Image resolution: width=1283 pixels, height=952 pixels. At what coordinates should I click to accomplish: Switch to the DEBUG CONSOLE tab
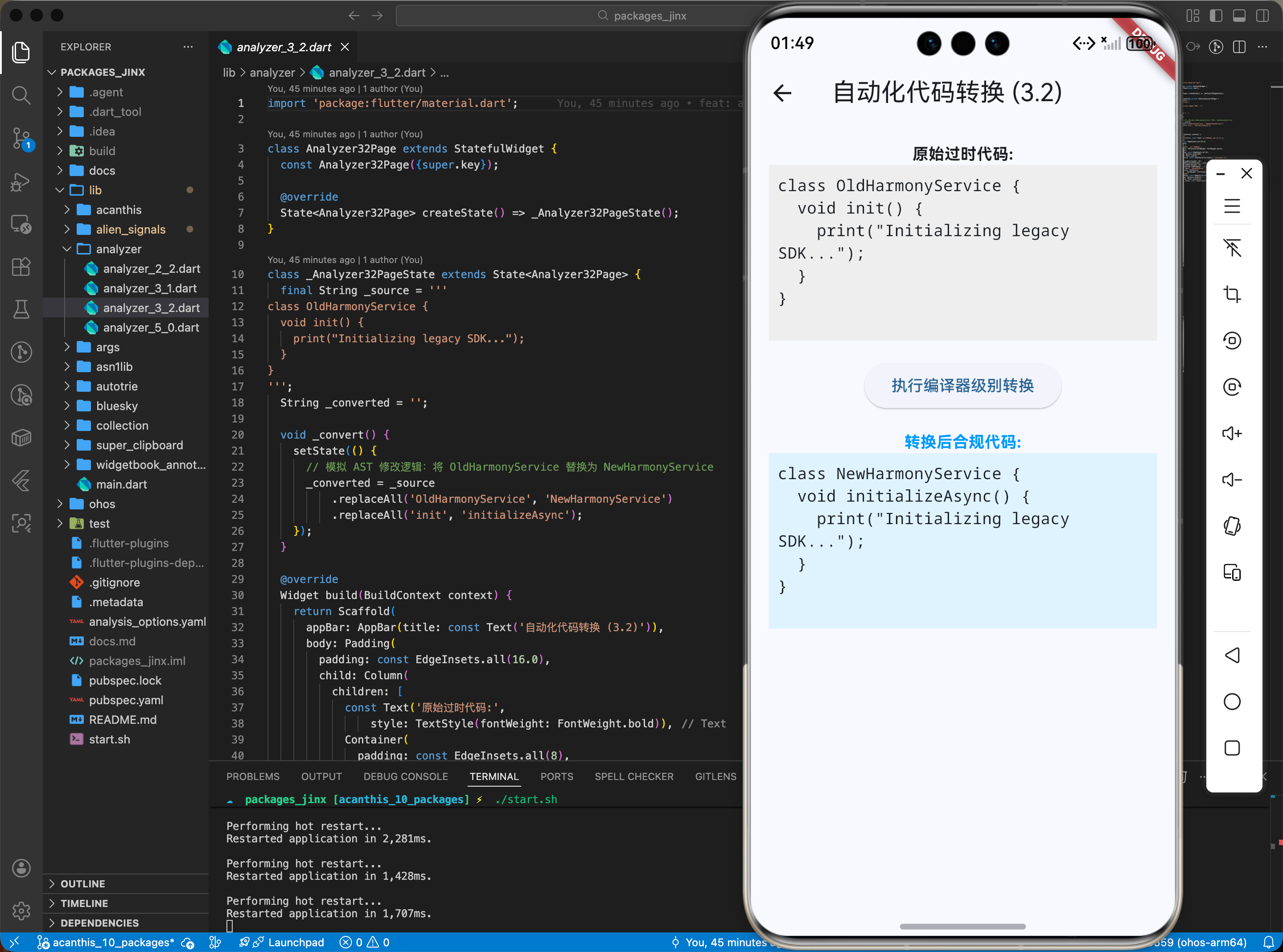pos(405,776)
